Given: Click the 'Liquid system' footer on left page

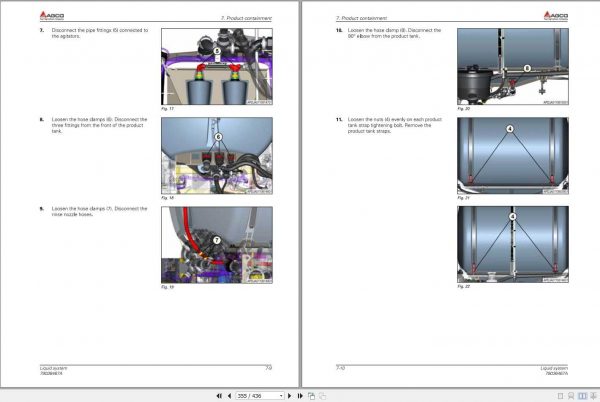Looking at the screenshot, I should coord(53,368).
